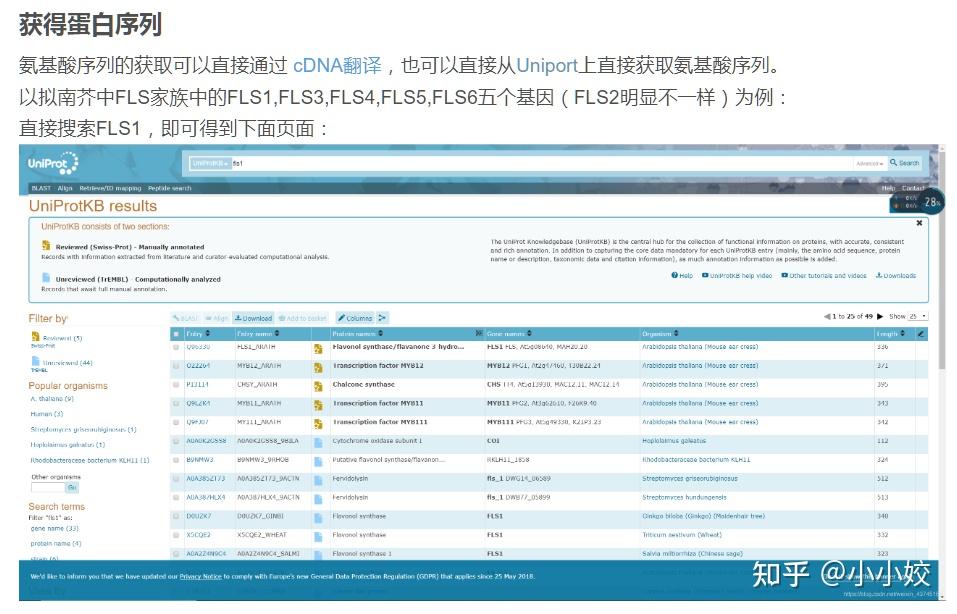Sort by the Protein names column arrows

[381, 334]
